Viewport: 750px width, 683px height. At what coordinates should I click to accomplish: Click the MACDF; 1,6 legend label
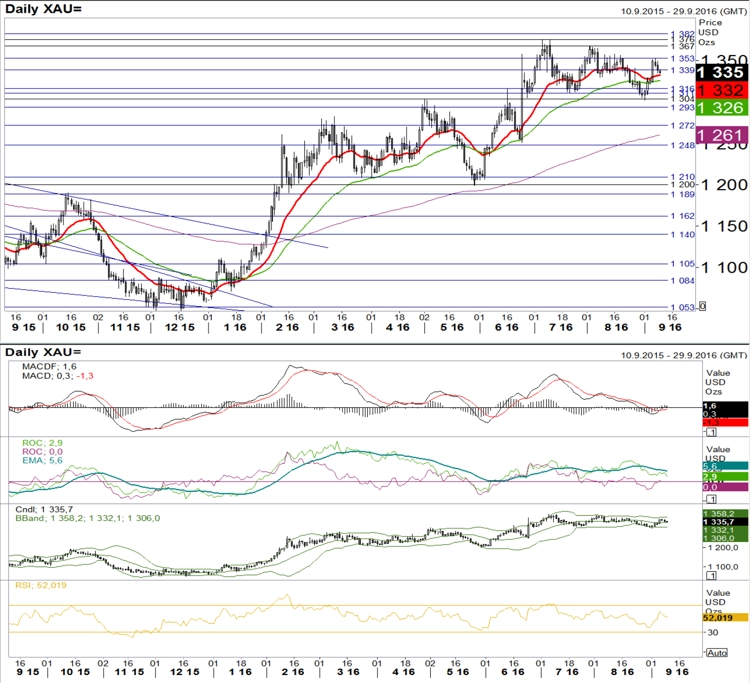point(49,366)
